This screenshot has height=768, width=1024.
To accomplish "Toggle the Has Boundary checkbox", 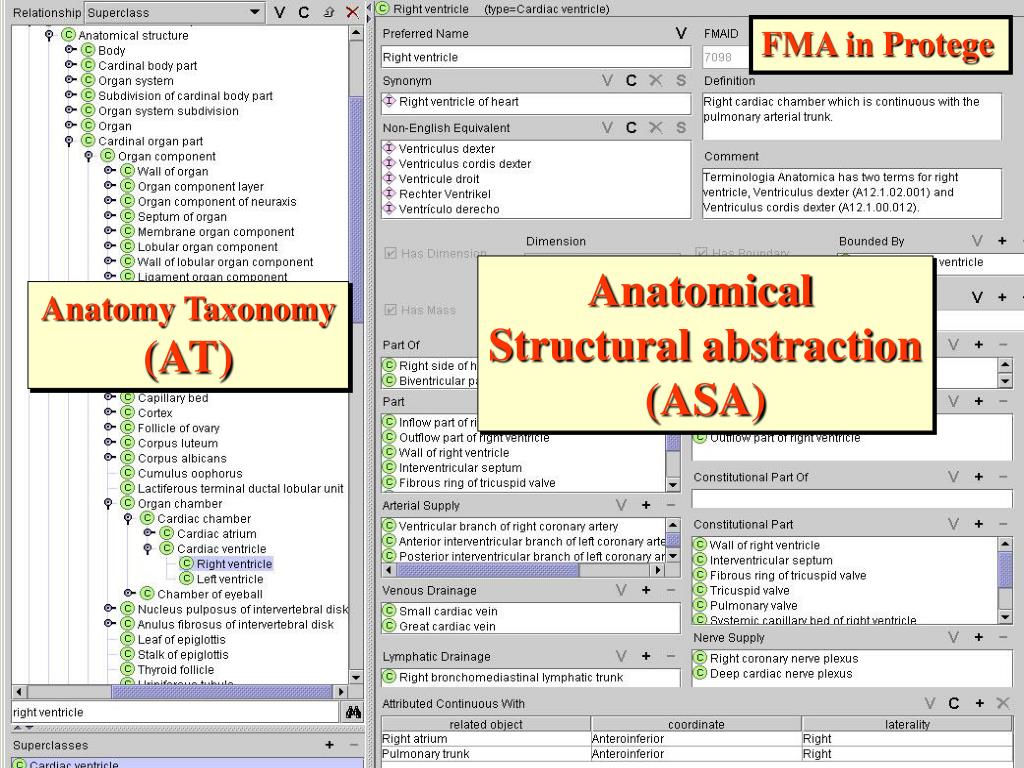I will pos(701,252).
